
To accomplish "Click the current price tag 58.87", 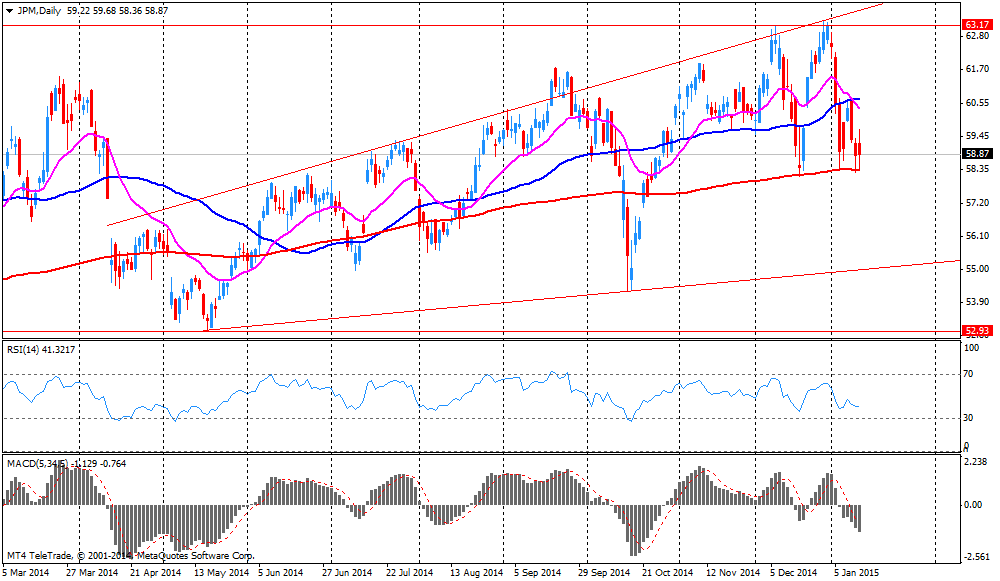I will [976, 154].
